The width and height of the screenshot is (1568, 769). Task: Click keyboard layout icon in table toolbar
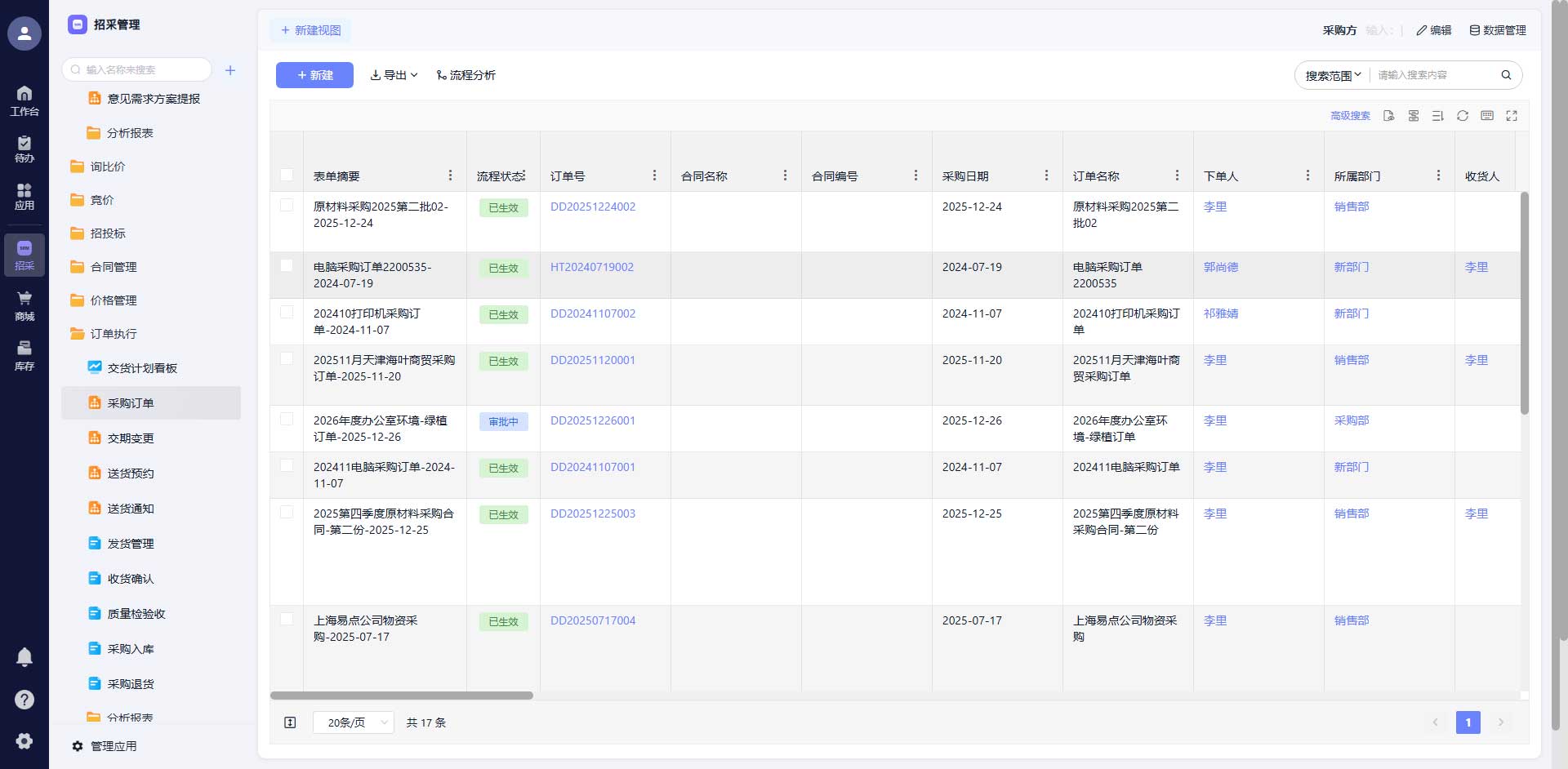(1487, 116)
